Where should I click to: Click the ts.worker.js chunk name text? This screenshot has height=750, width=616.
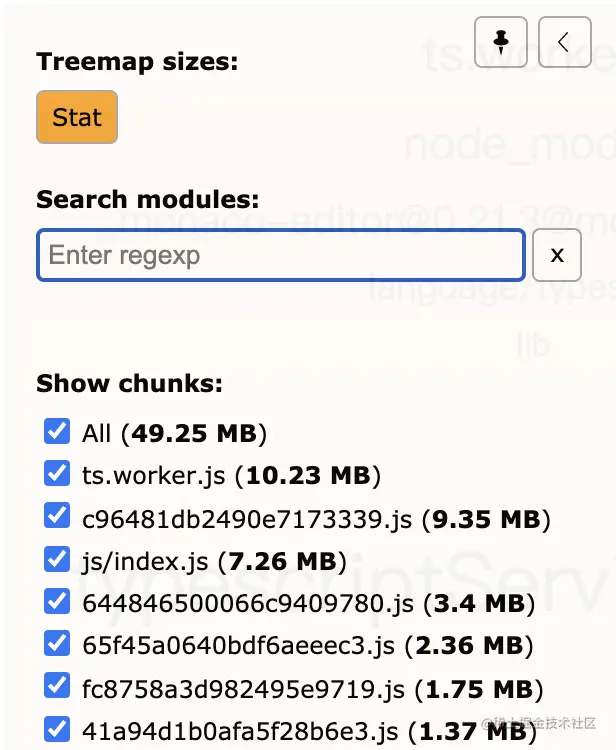155,475
